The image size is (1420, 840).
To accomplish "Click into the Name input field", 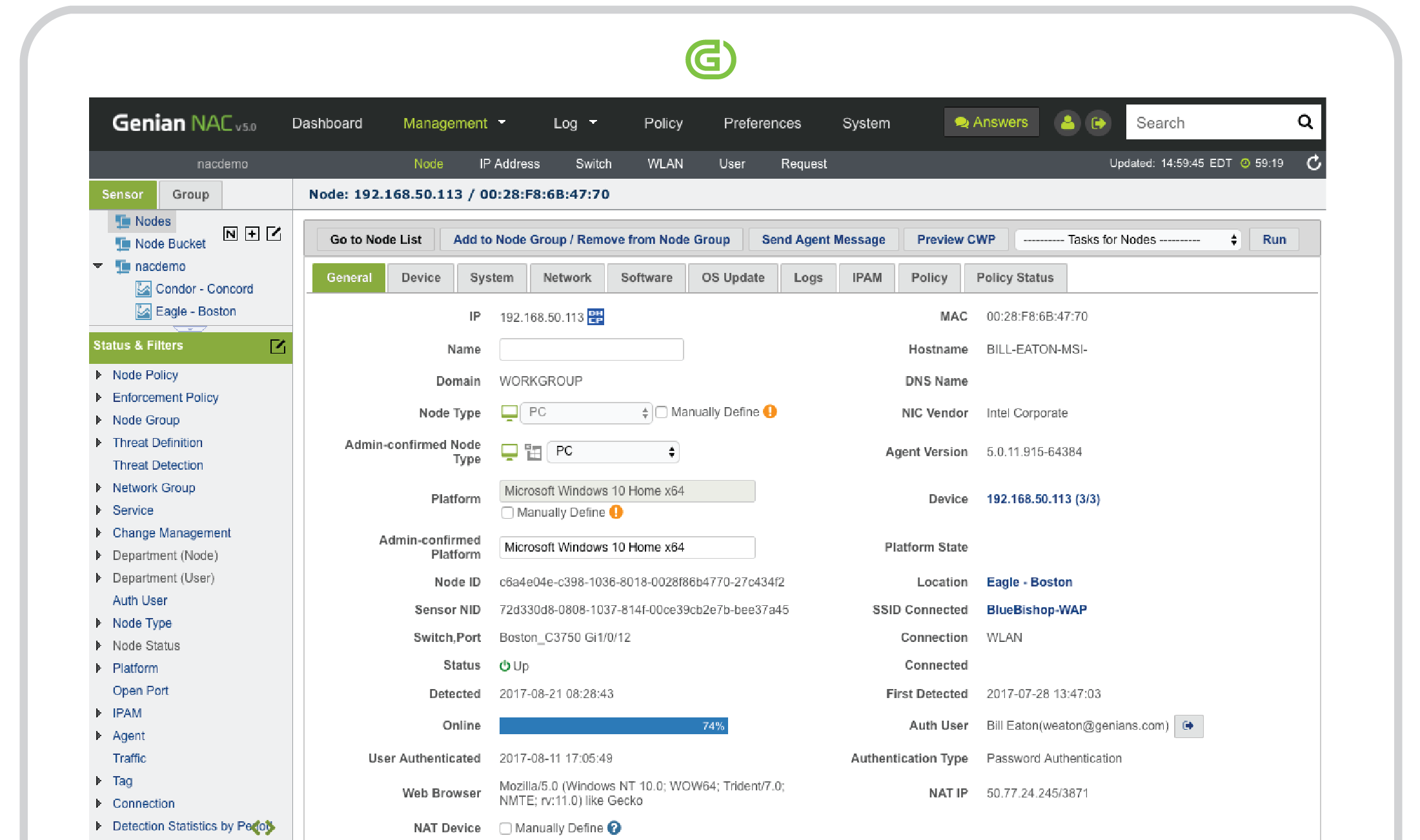I will [x=591, y=349].
